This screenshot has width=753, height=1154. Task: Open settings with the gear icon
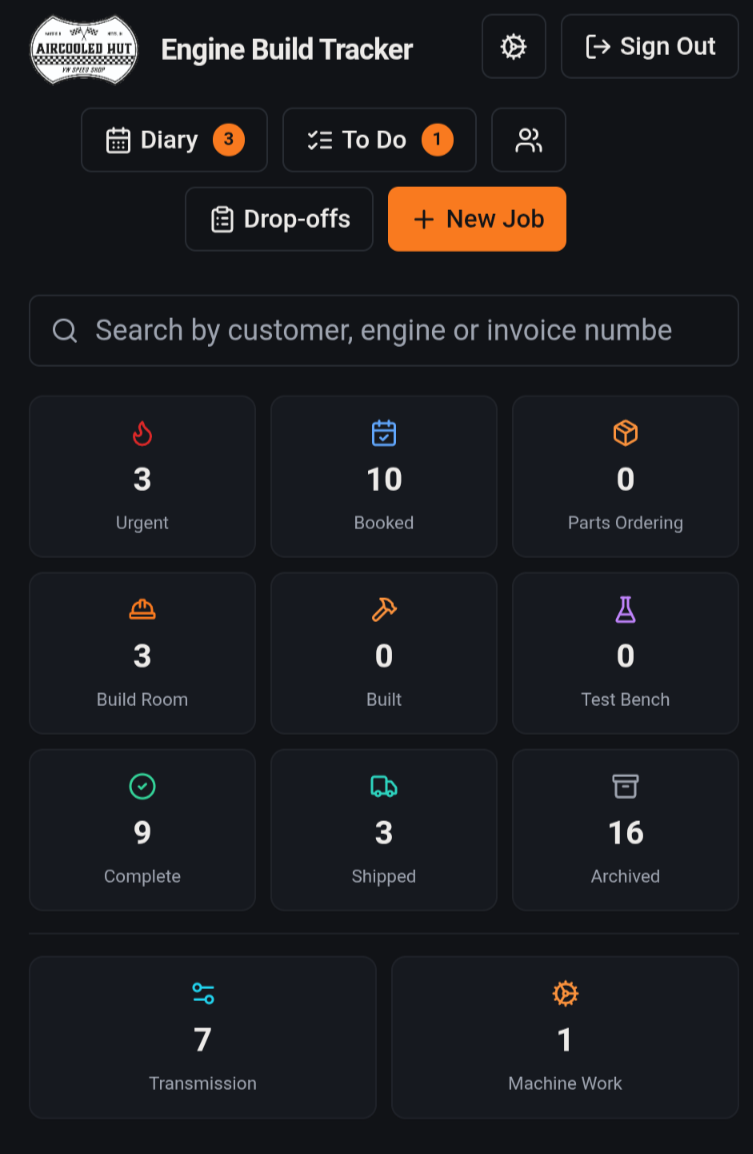pos(514,46)
